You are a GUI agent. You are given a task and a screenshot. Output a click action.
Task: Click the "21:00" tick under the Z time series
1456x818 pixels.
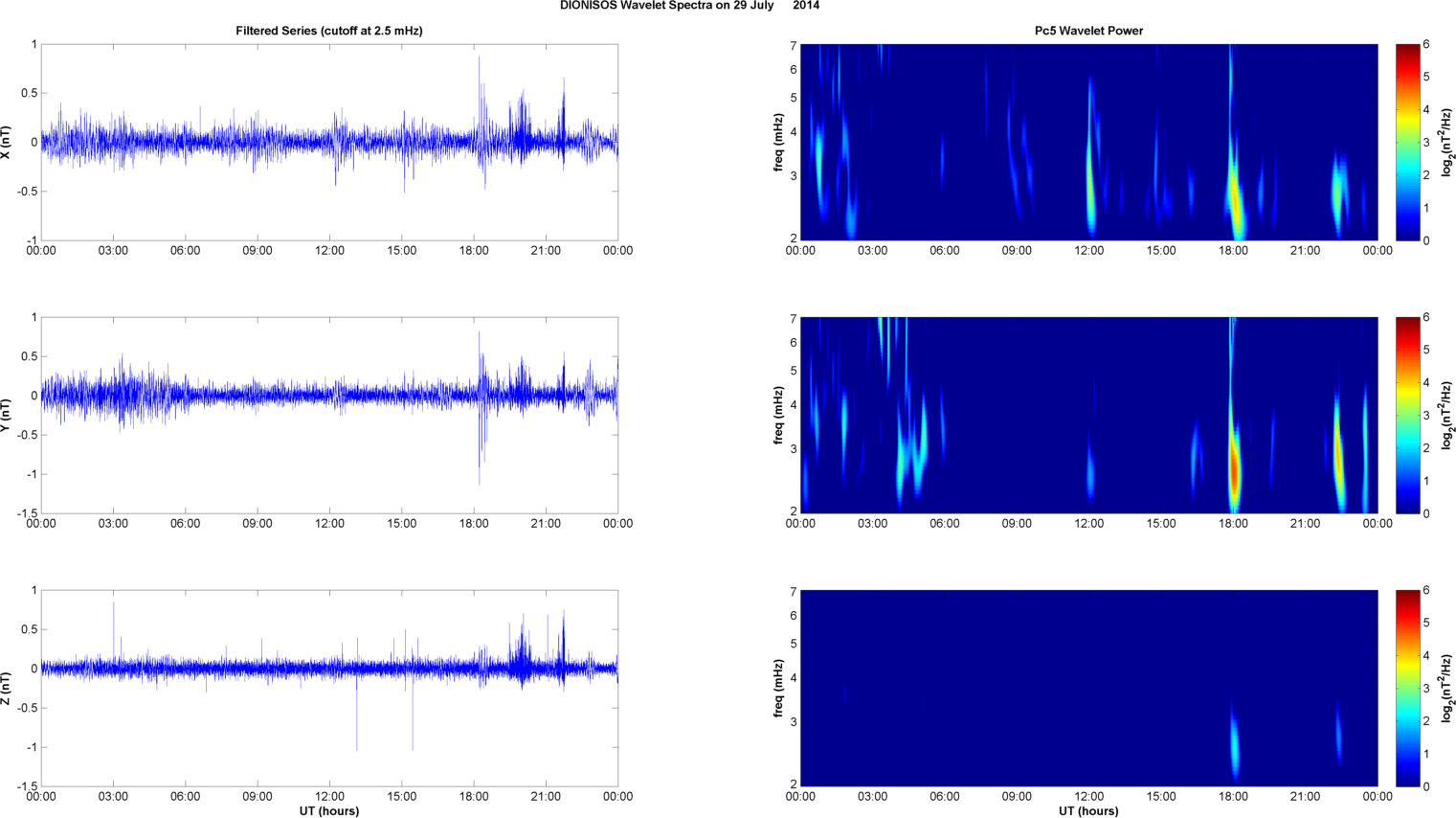tap(546, 797)
